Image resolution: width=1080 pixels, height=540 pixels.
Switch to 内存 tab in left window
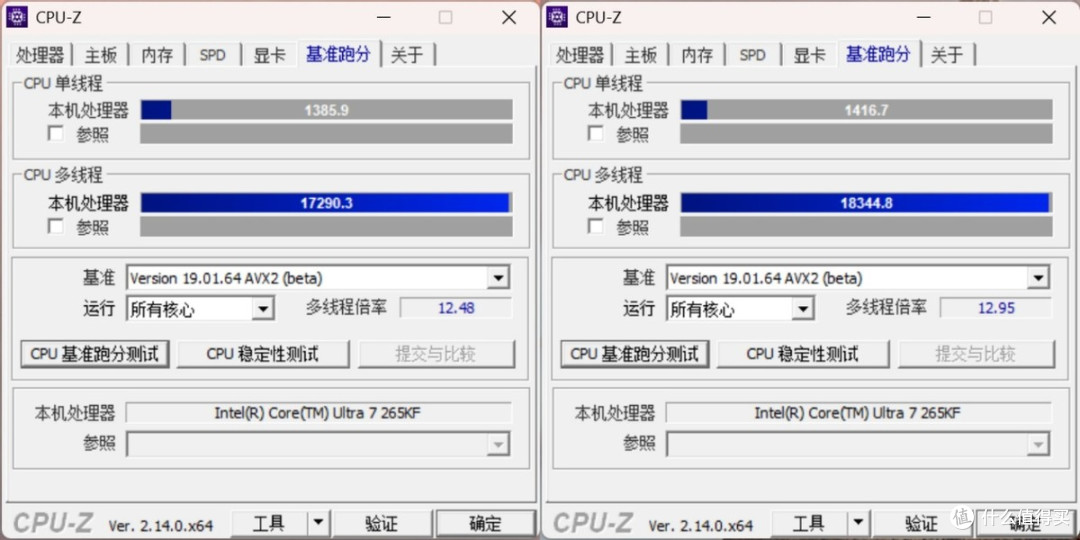pos(157,55)
